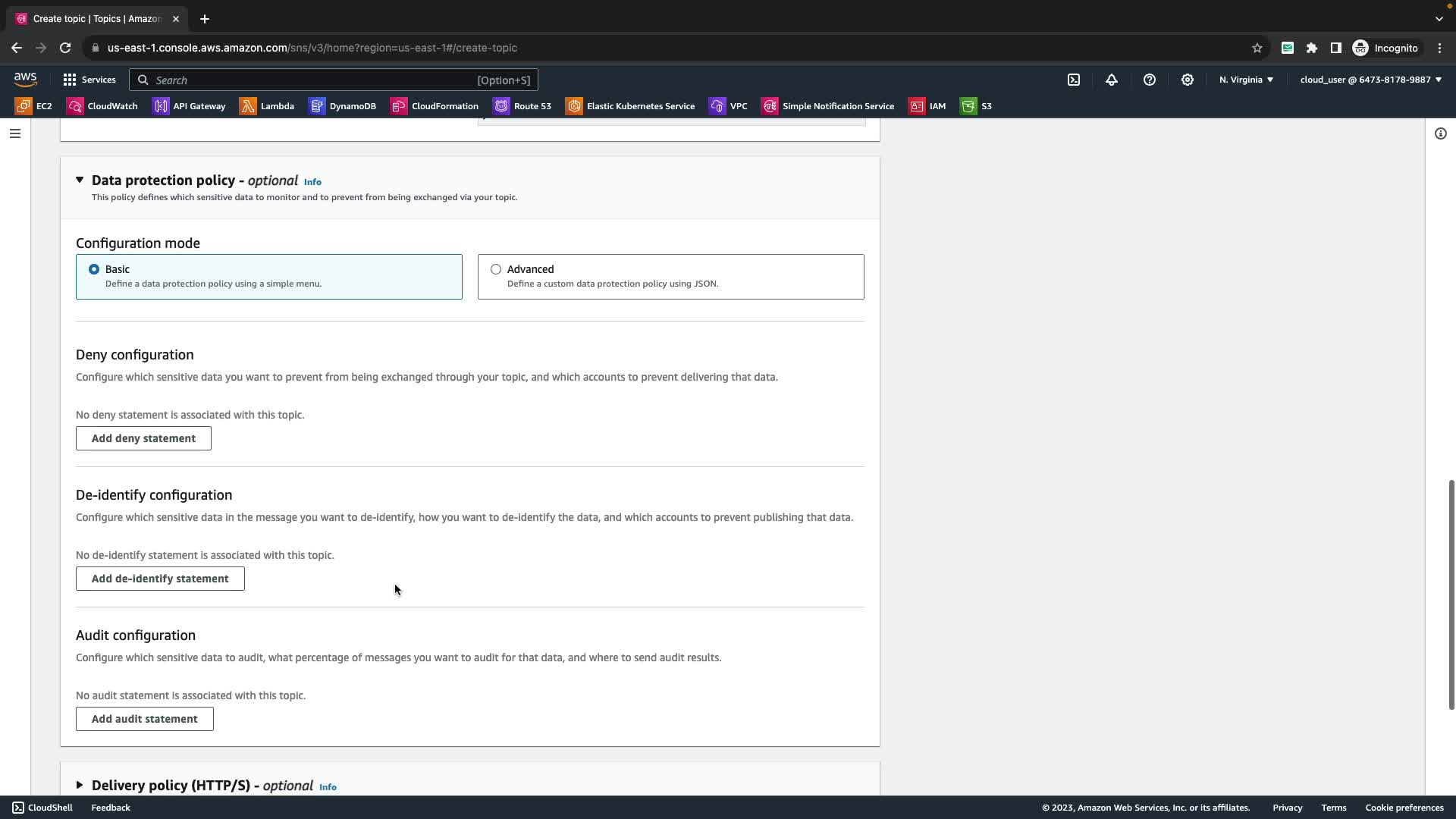Open S3 shortcut in favorites bar
1456x819 pixels.
[x=976, y=106]
